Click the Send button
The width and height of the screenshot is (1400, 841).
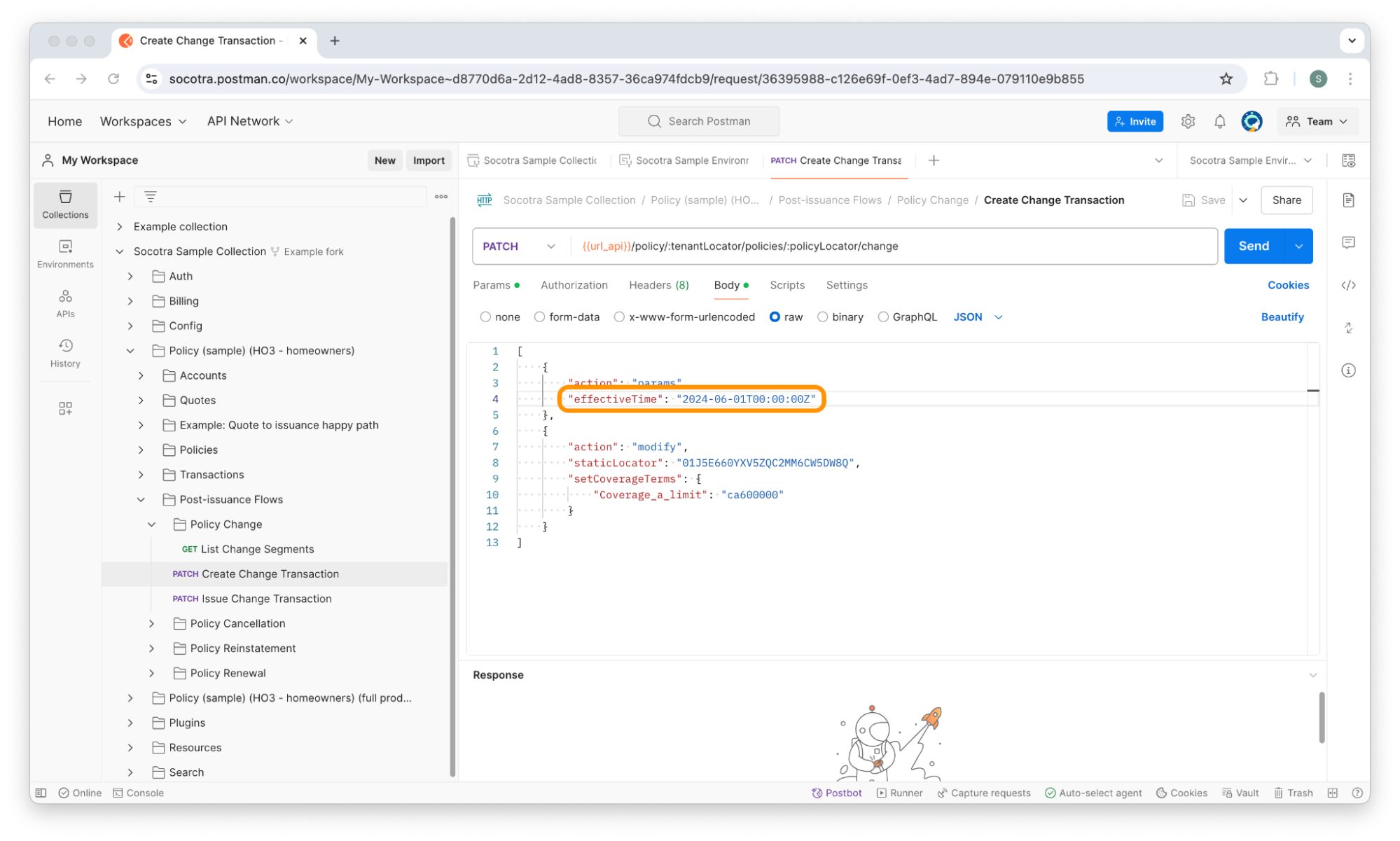pyautogui.click(x=1253, y=246)
